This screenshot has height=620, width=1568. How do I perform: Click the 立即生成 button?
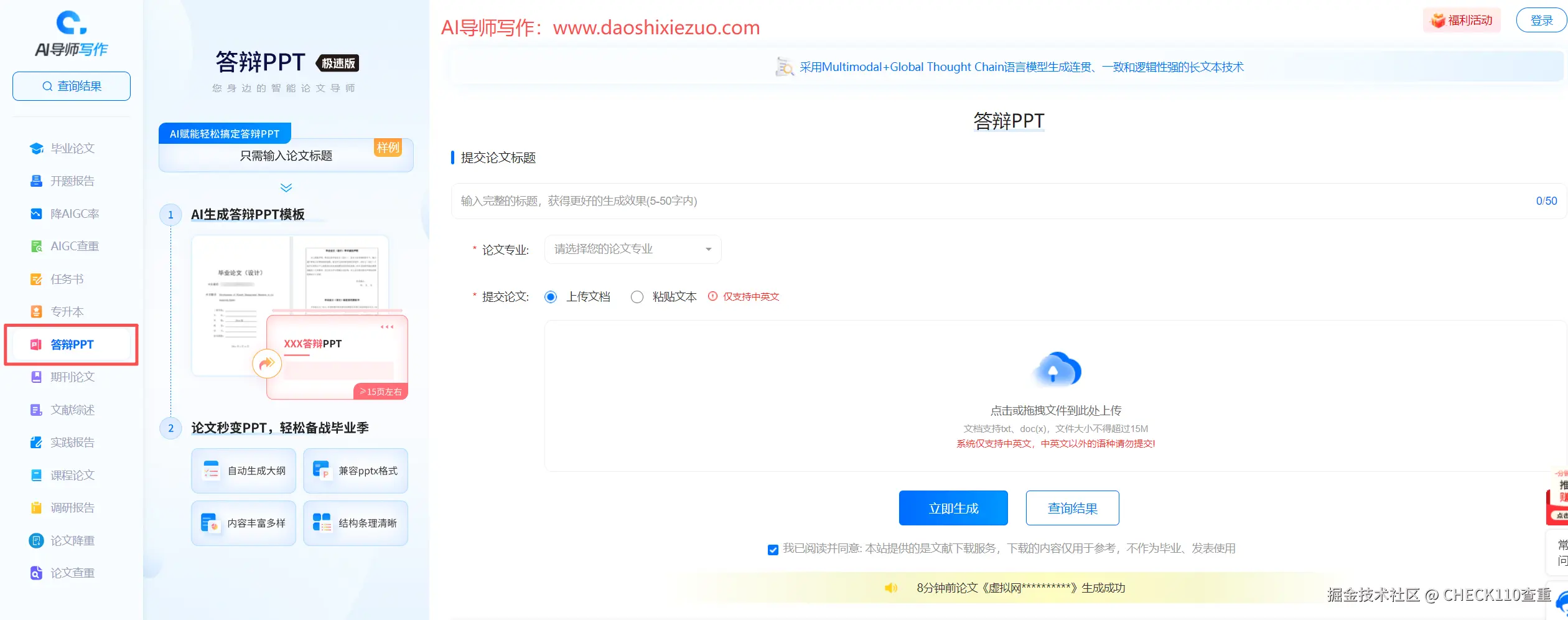(x=953, y=508)
